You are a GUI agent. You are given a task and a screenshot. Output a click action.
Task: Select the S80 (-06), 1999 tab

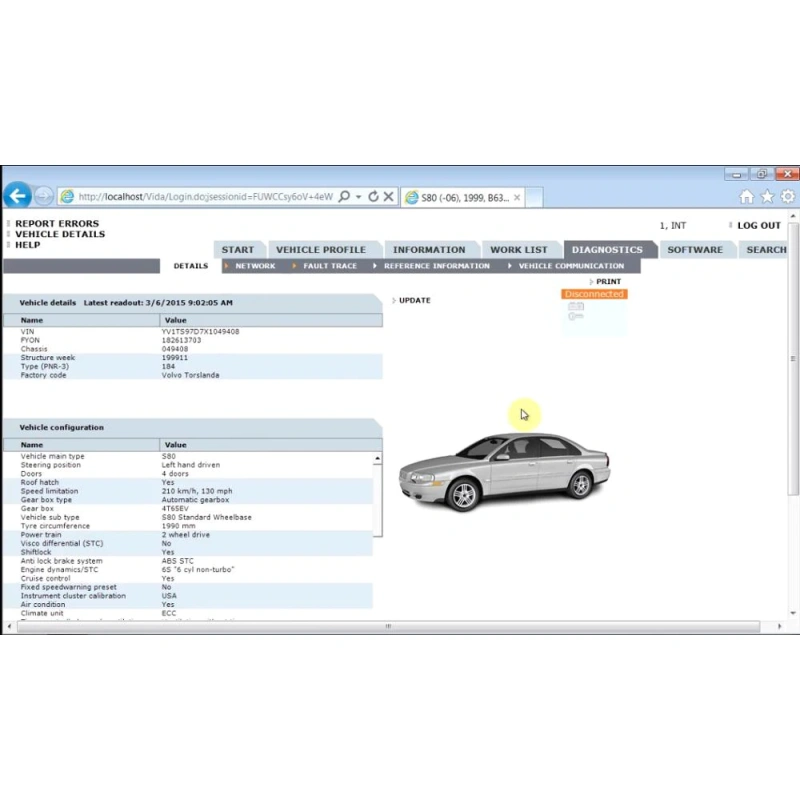(465, 197)
